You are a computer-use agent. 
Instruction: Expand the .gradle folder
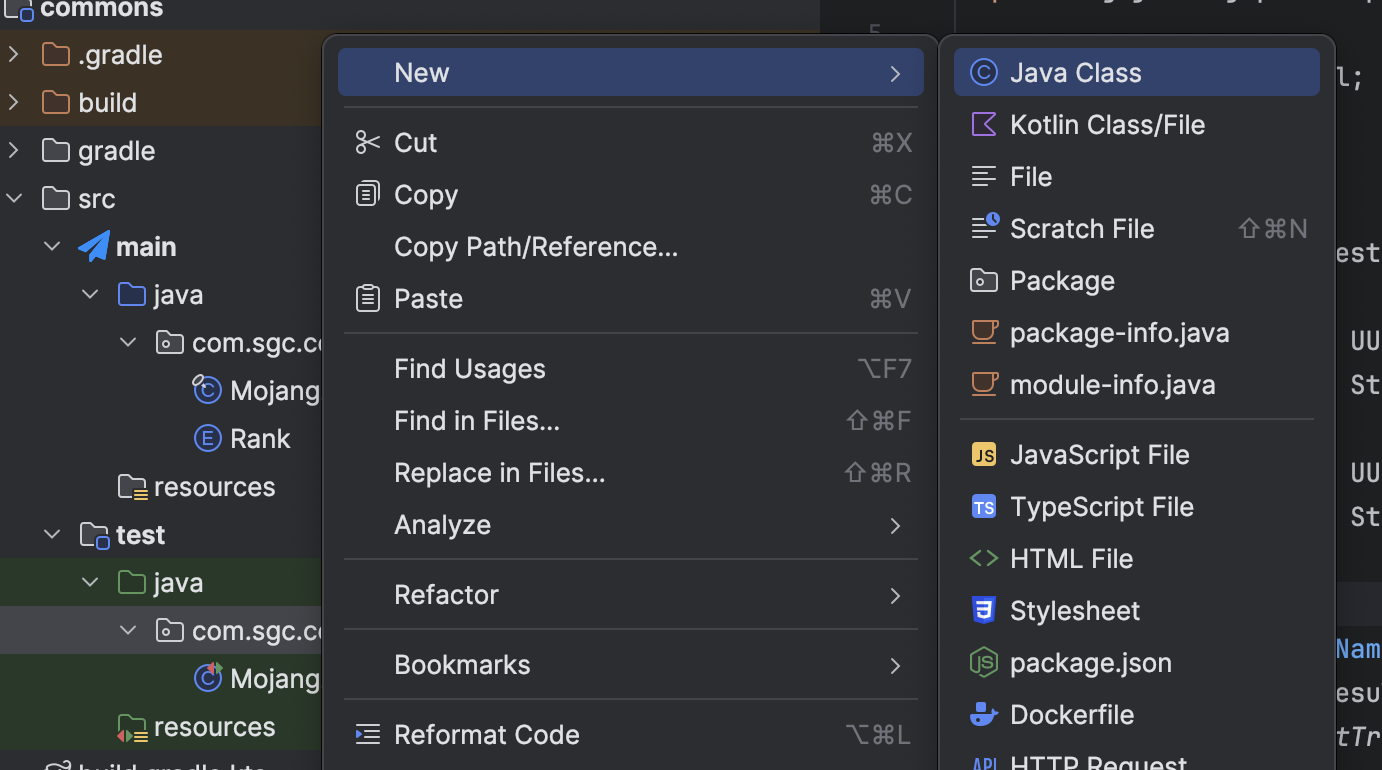pyautogui.click(x=15, y=55)
